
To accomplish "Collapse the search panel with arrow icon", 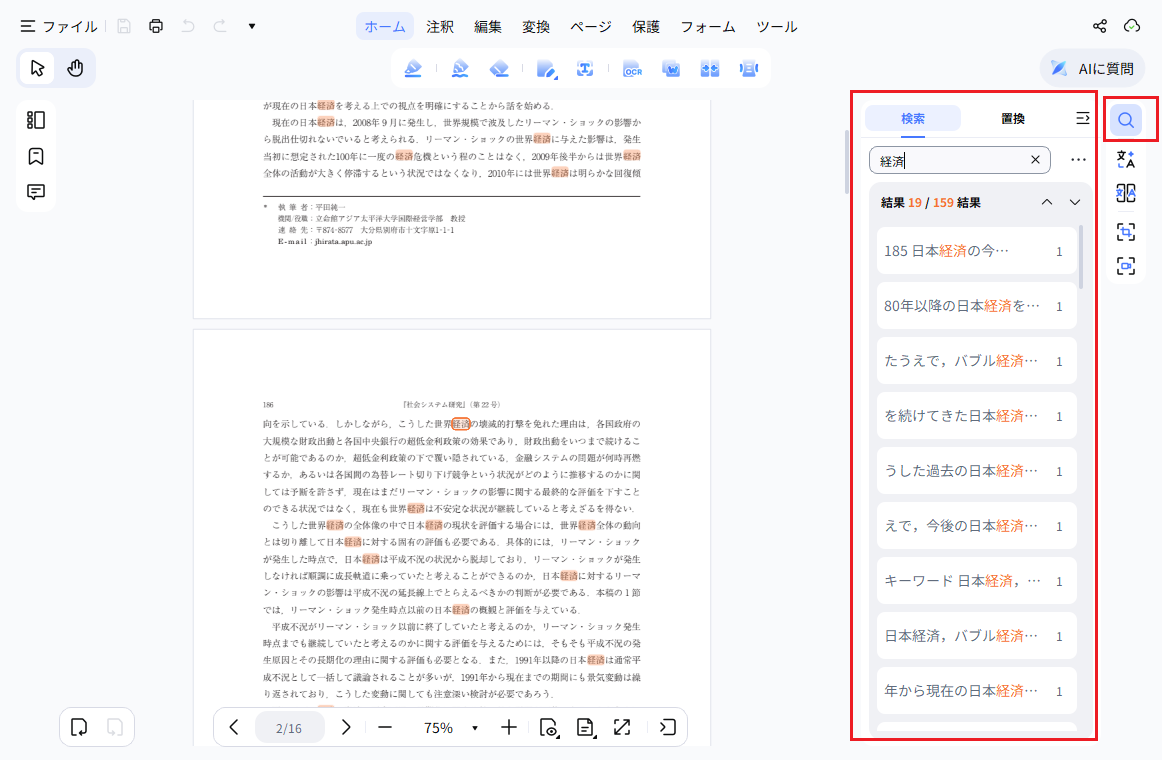I will [1083, 119].
